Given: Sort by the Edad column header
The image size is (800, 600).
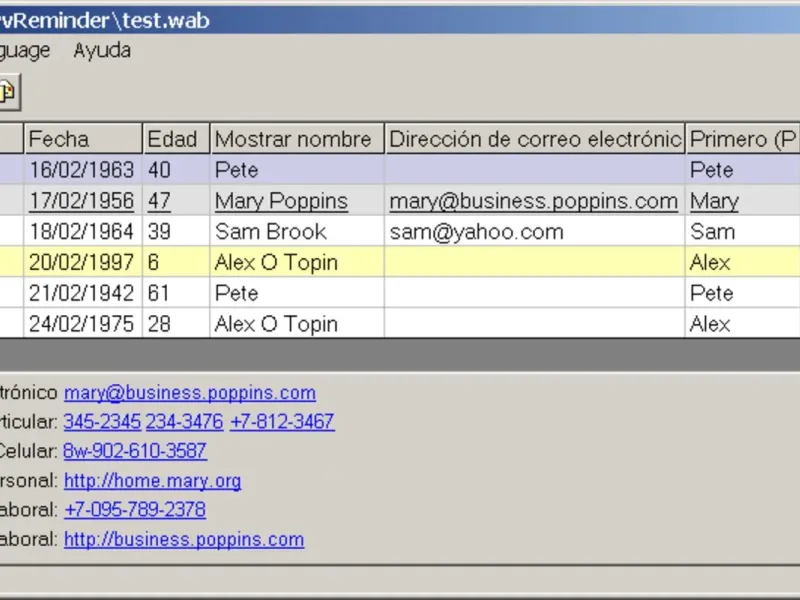Looking at the screenshot, I should pos(176,139).
